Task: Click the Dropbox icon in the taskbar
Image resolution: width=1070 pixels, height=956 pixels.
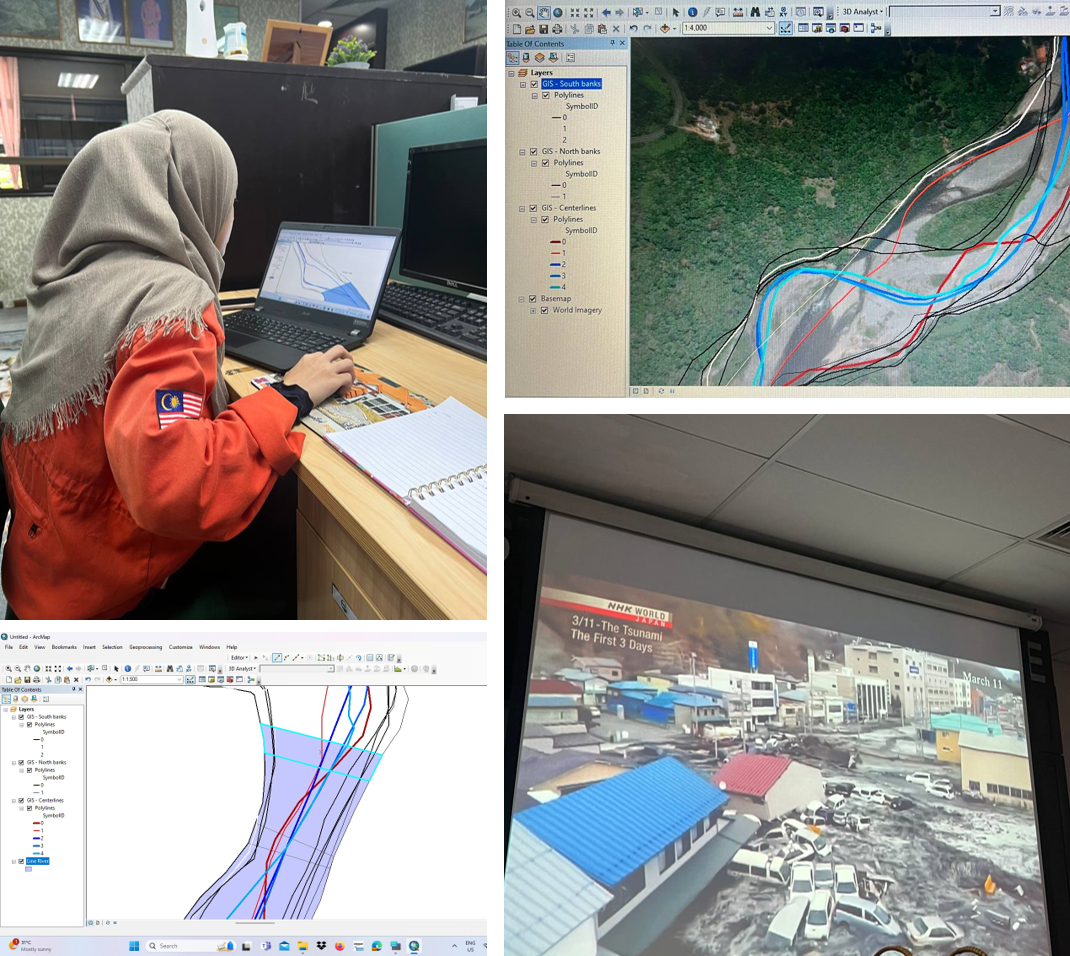Action: pyautogui.click(x=321, y=946)
